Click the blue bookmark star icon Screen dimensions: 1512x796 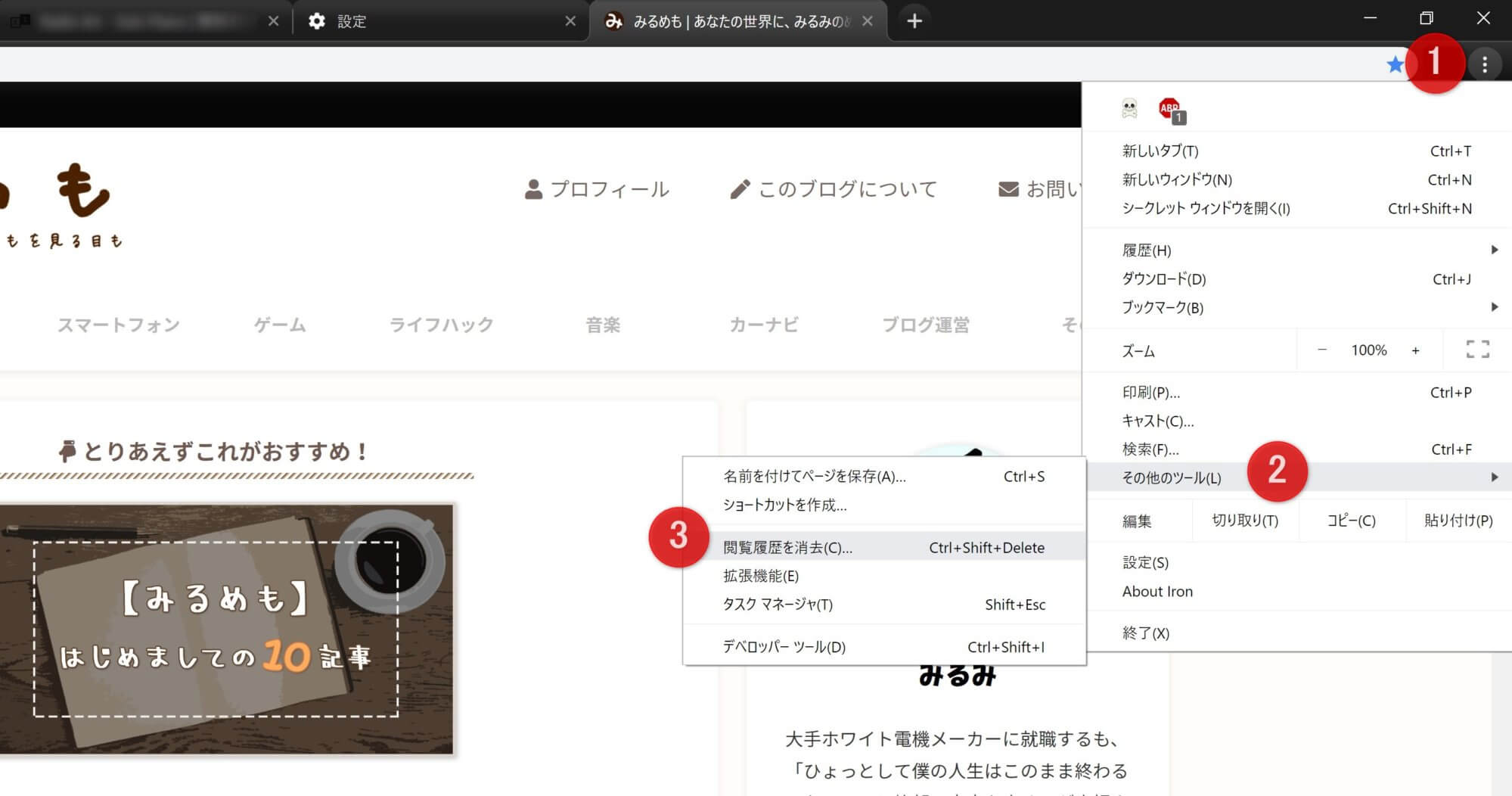pos(1395,64)
